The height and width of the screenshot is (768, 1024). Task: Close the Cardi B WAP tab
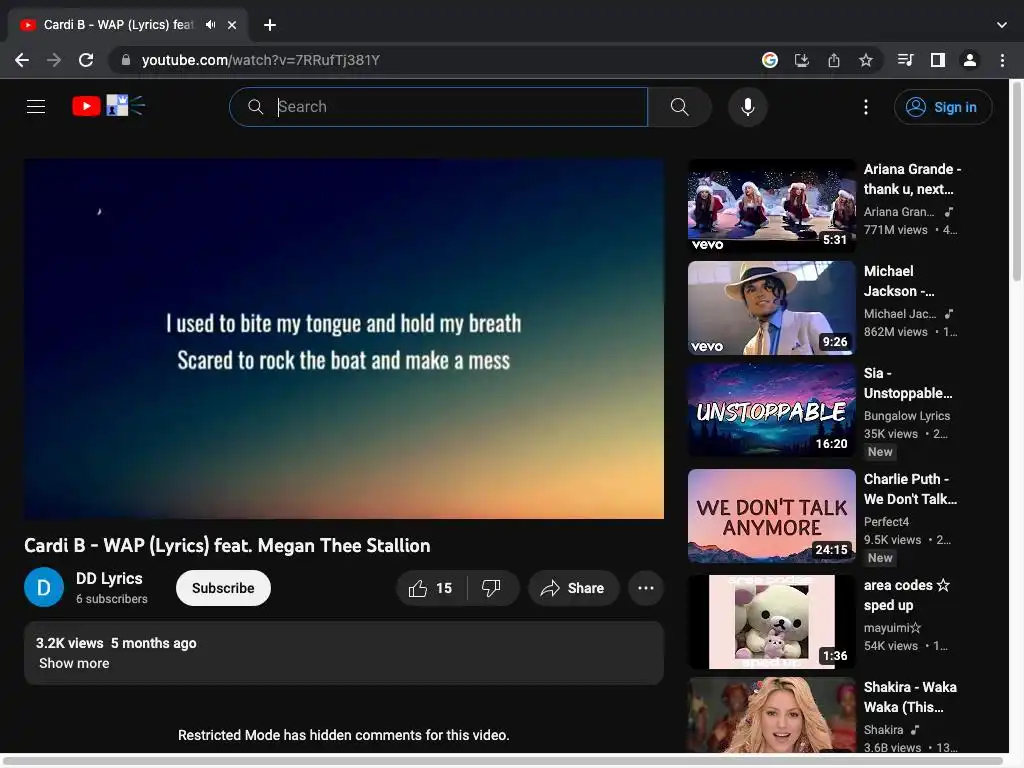[x=232, y=25]
